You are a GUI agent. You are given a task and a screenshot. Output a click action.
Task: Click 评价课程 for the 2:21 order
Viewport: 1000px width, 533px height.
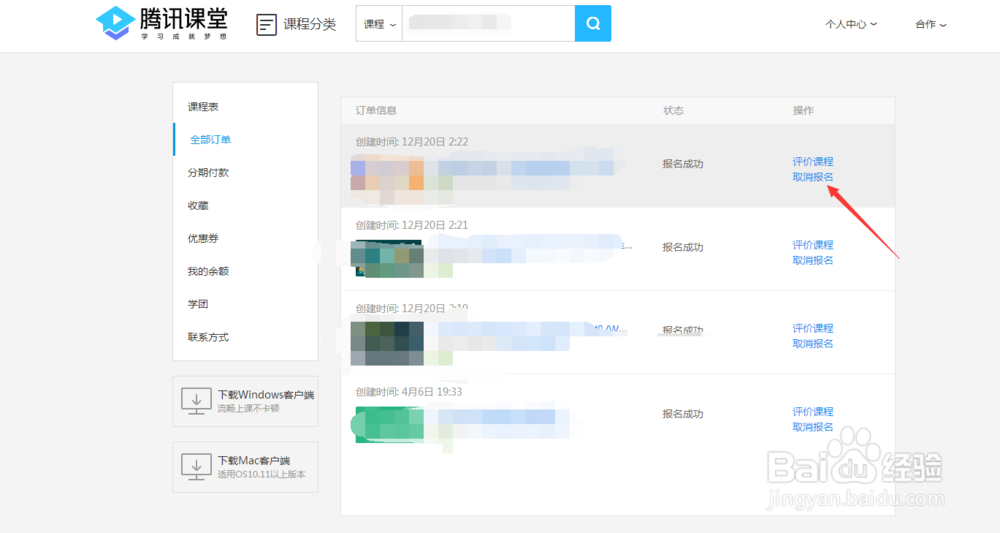812,245
